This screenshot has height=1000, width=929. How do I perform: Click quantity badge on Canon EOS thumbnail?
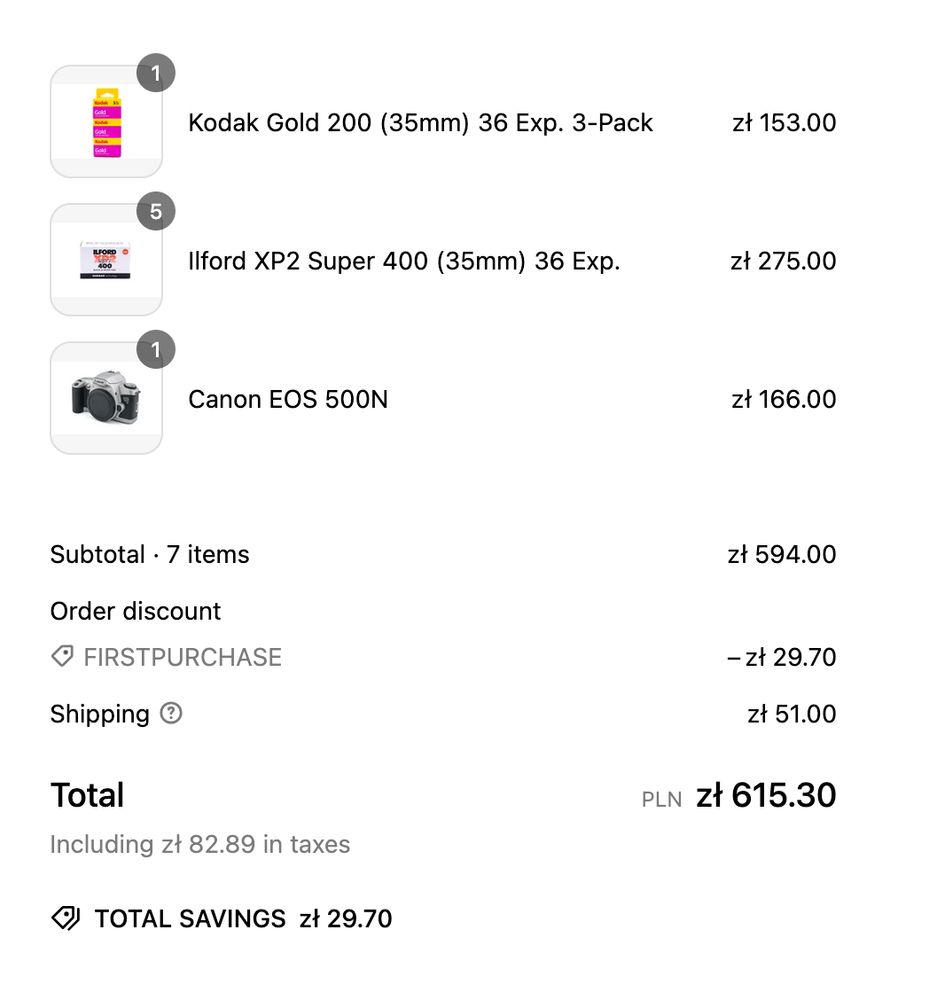click(x=156, y=350)
